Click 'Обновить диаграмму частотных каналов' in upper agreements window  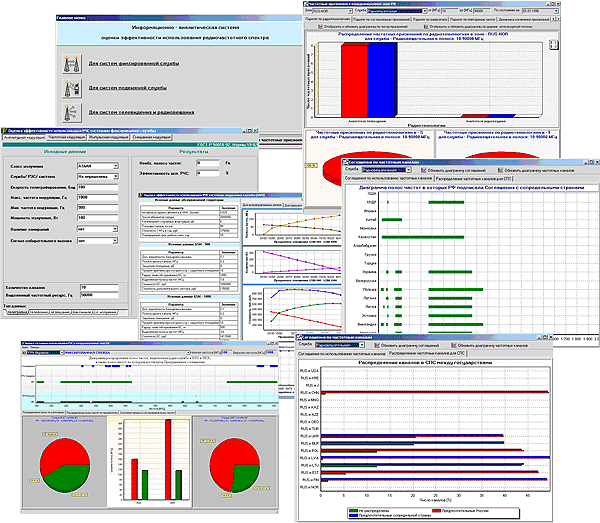[536, 170]
